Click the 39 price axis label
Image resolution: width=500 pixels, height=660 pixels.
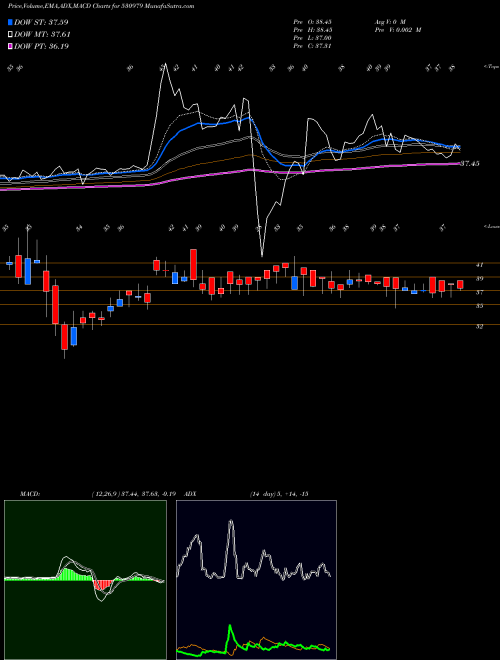[x=479, y=278]
